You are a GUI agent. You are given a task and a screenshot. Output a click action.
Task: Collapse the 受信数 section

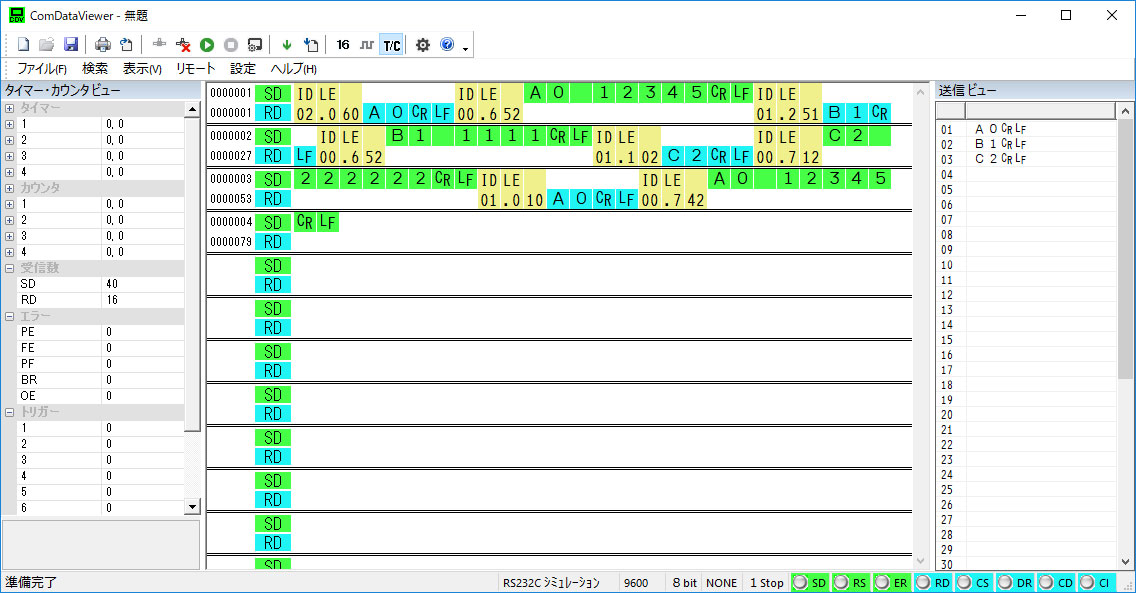(10, 268)
